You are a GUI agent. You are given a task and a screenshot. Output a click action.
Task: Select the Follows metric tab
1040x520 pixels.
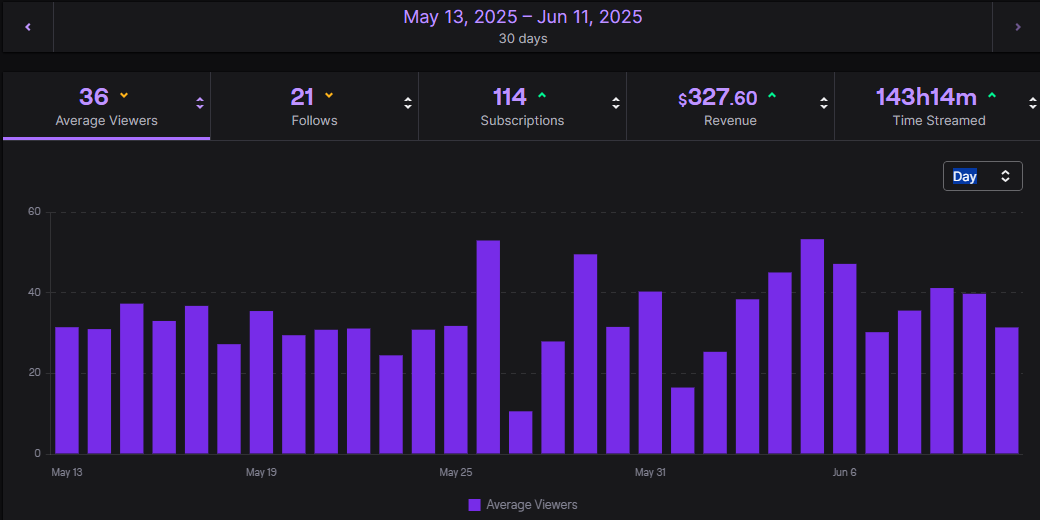[314, 106]
